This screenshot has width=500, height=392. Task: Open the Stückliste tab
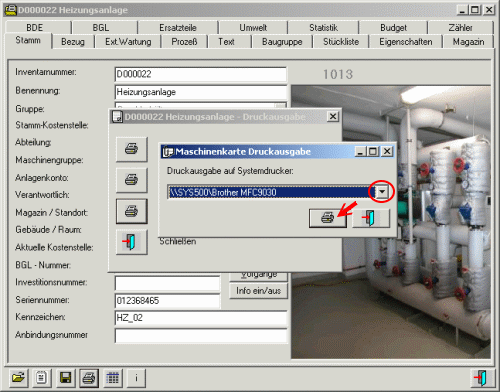coord(341,42)
